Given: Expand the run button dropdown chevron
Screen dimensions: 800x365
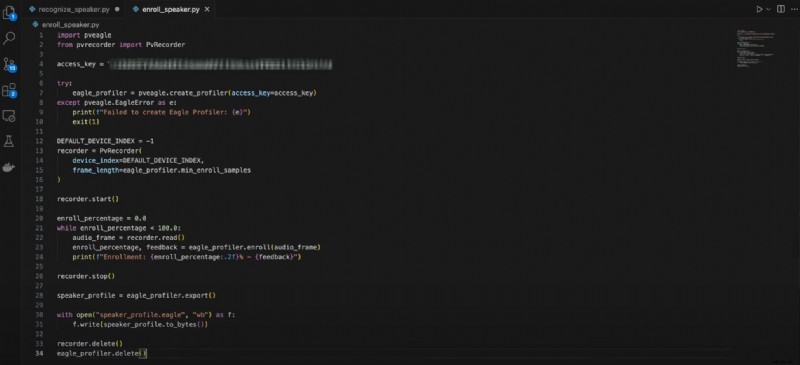Looking at the screenshot, I should [x=768, y=9].
